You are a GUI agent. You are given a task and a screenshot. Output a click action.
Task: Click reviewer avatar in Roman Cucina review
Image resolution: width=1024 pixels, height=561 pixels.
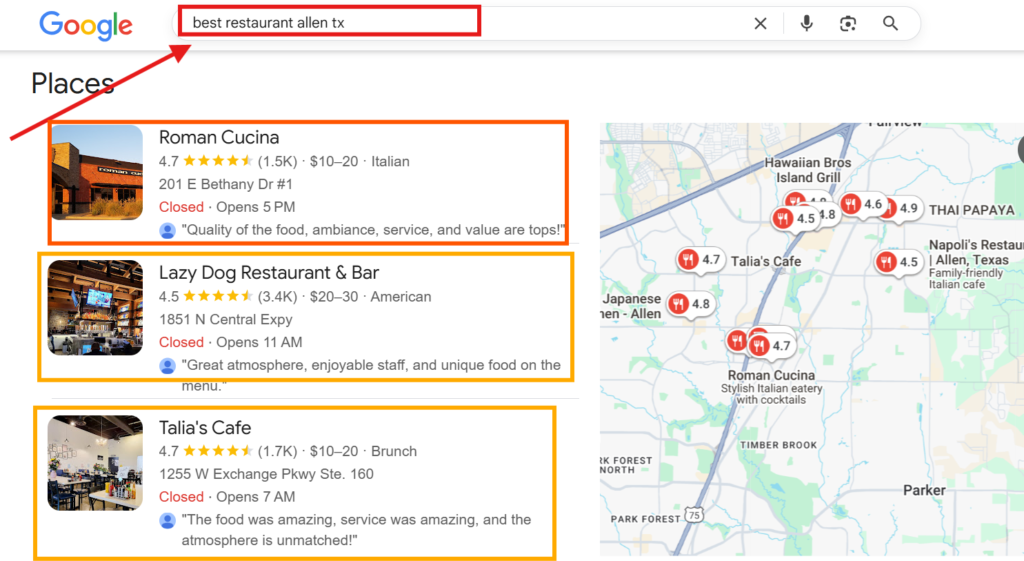click(x=167, y=231)
